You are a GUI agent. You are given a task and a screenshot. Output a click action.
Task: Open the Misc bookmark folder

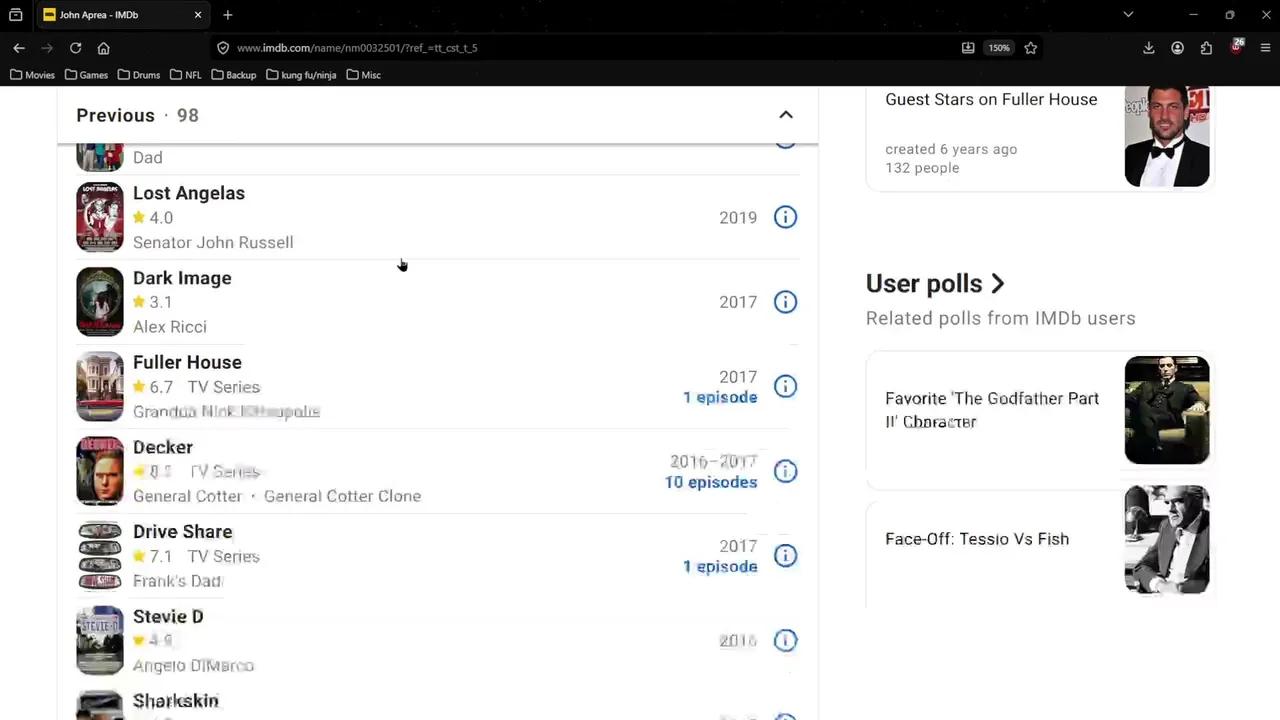pyautogui.click(x=363, y=75)
